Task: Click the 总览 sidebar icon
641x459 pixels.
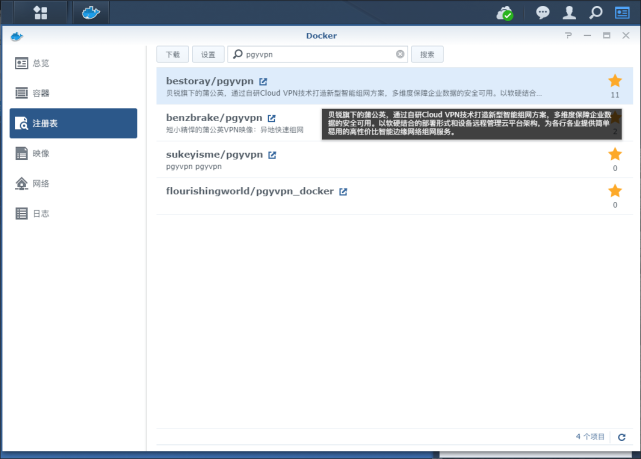Action: click(x=21, y=63)
